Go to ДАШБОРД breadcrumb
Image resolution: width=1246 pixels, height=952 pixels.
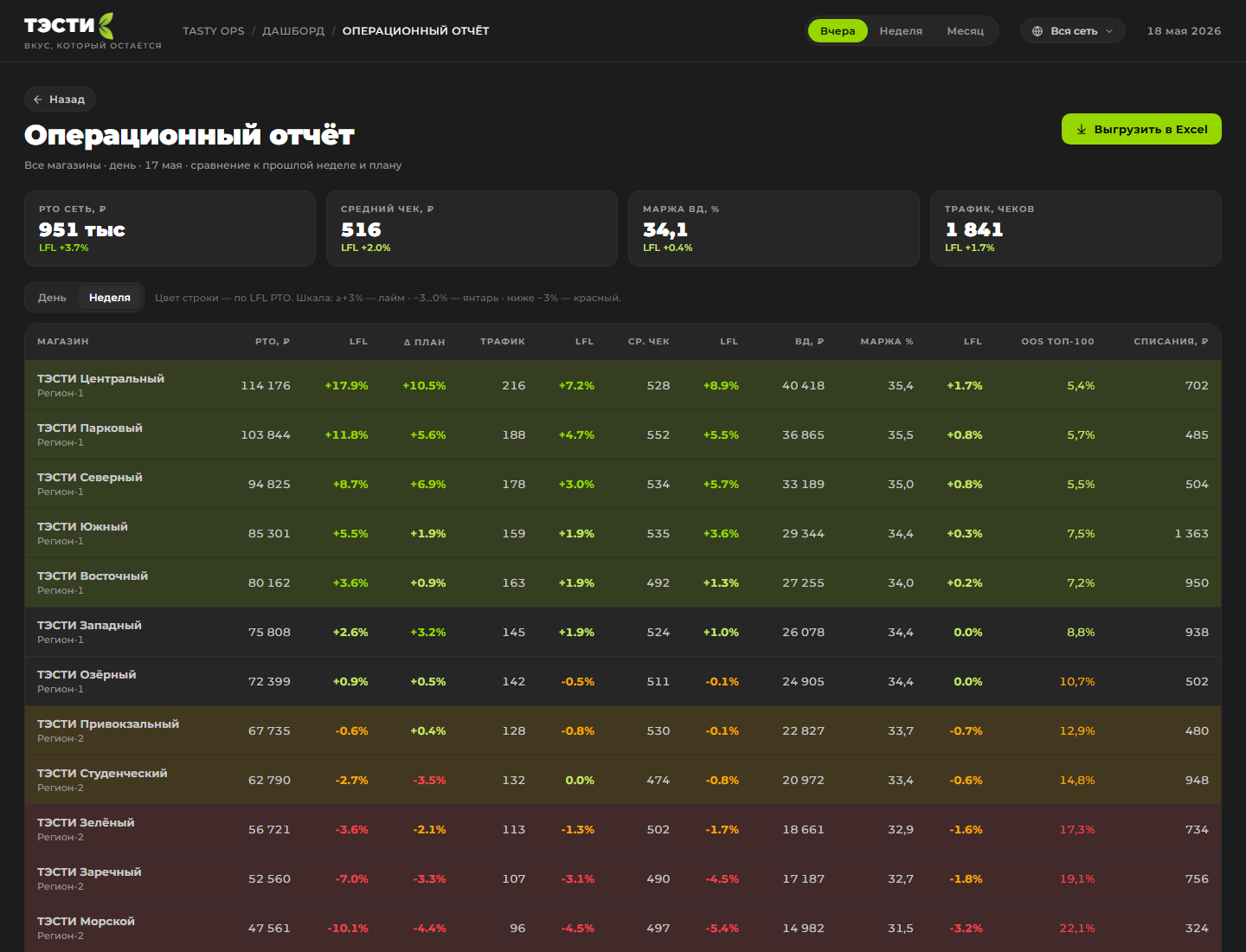pyautogui.click(x=293, y=31)
